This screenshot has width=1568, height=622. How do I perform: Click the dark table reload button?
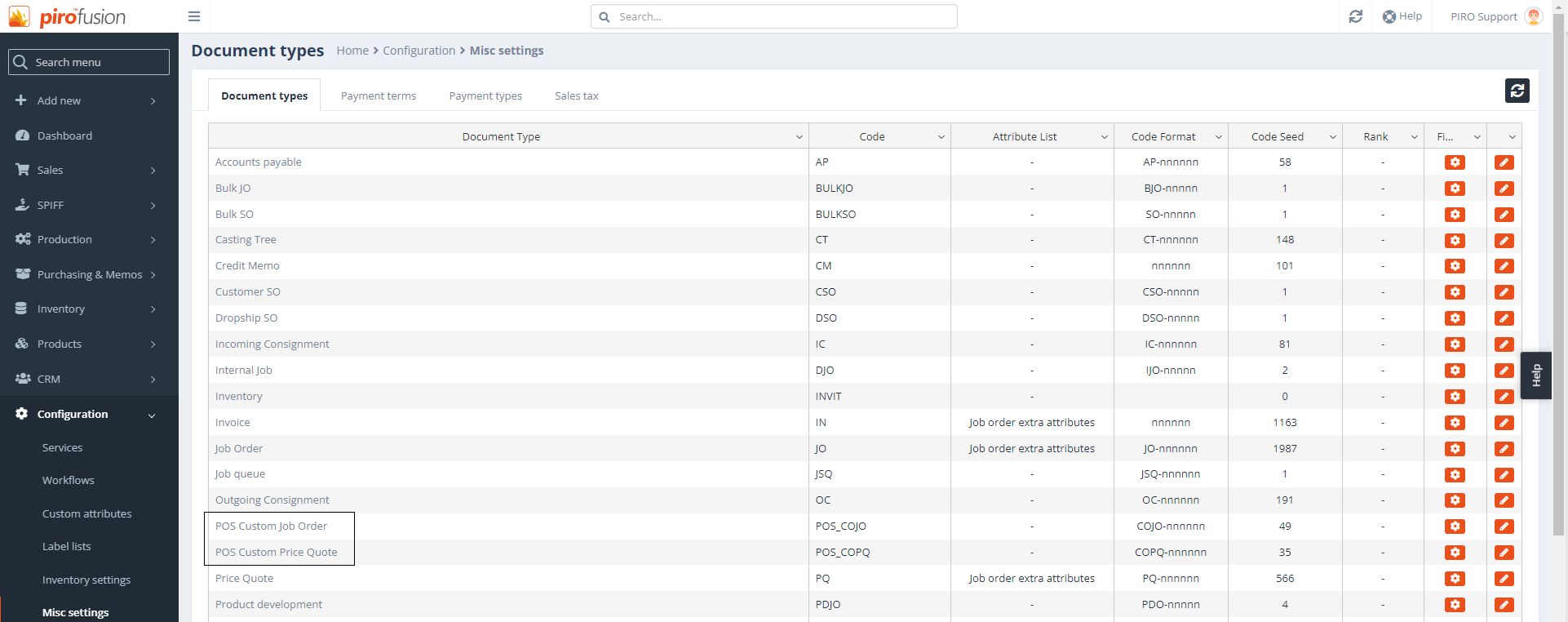point(1517,91)
